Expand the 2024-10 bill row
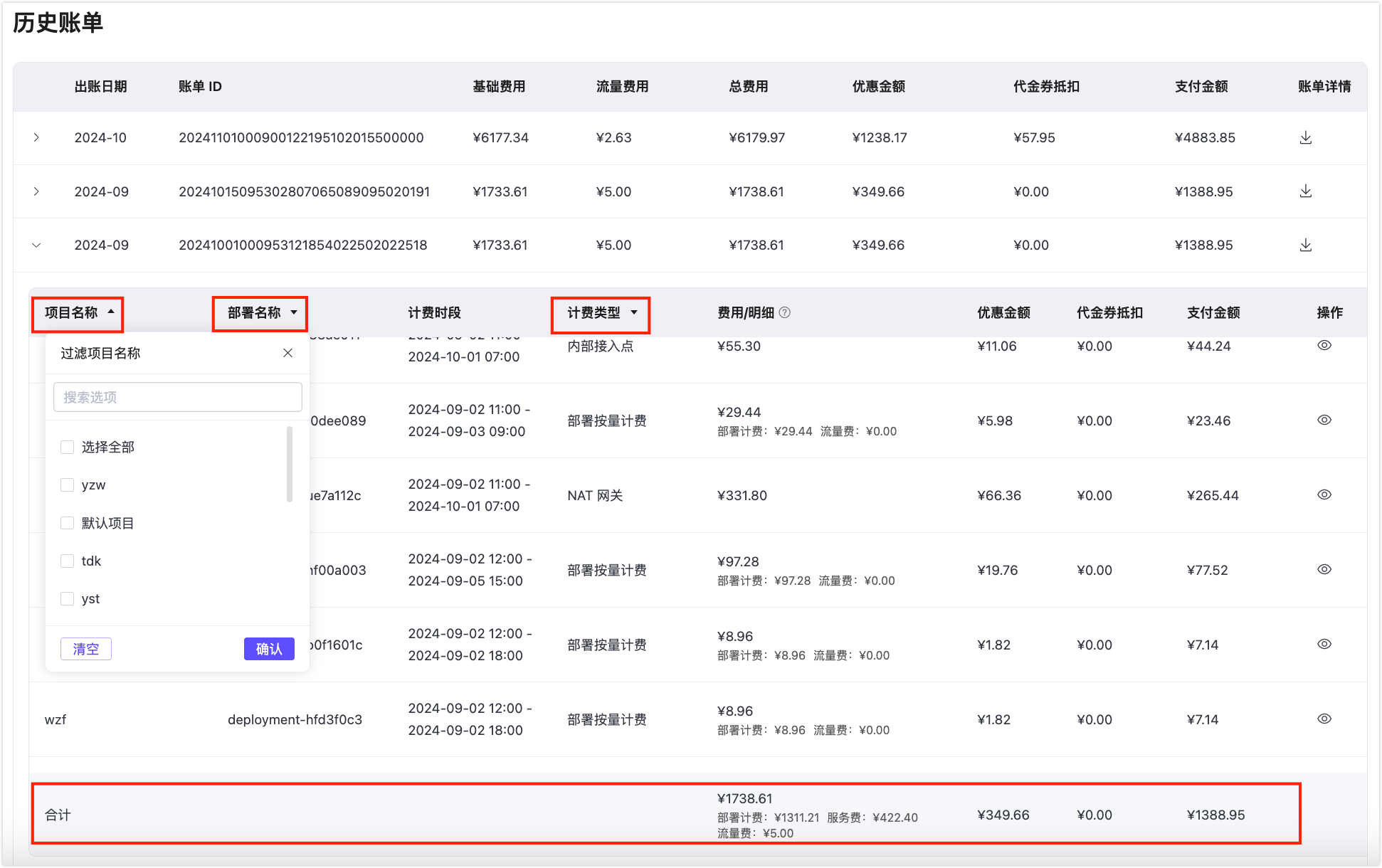Viewport: 1382px width, 868px height. (36, 137)
